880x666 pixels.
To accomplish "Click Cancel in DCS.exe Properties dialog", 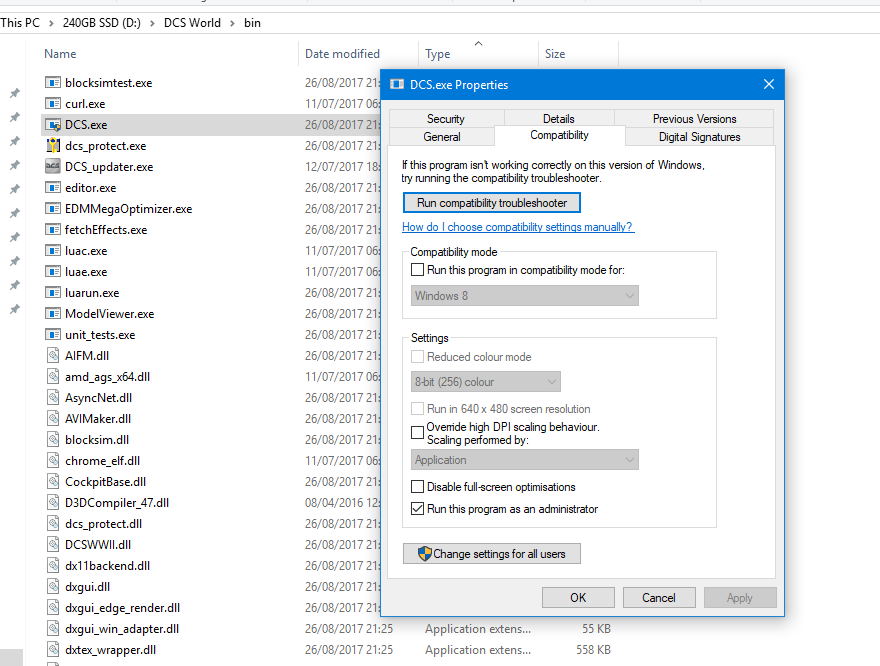I will click(659, 598).
